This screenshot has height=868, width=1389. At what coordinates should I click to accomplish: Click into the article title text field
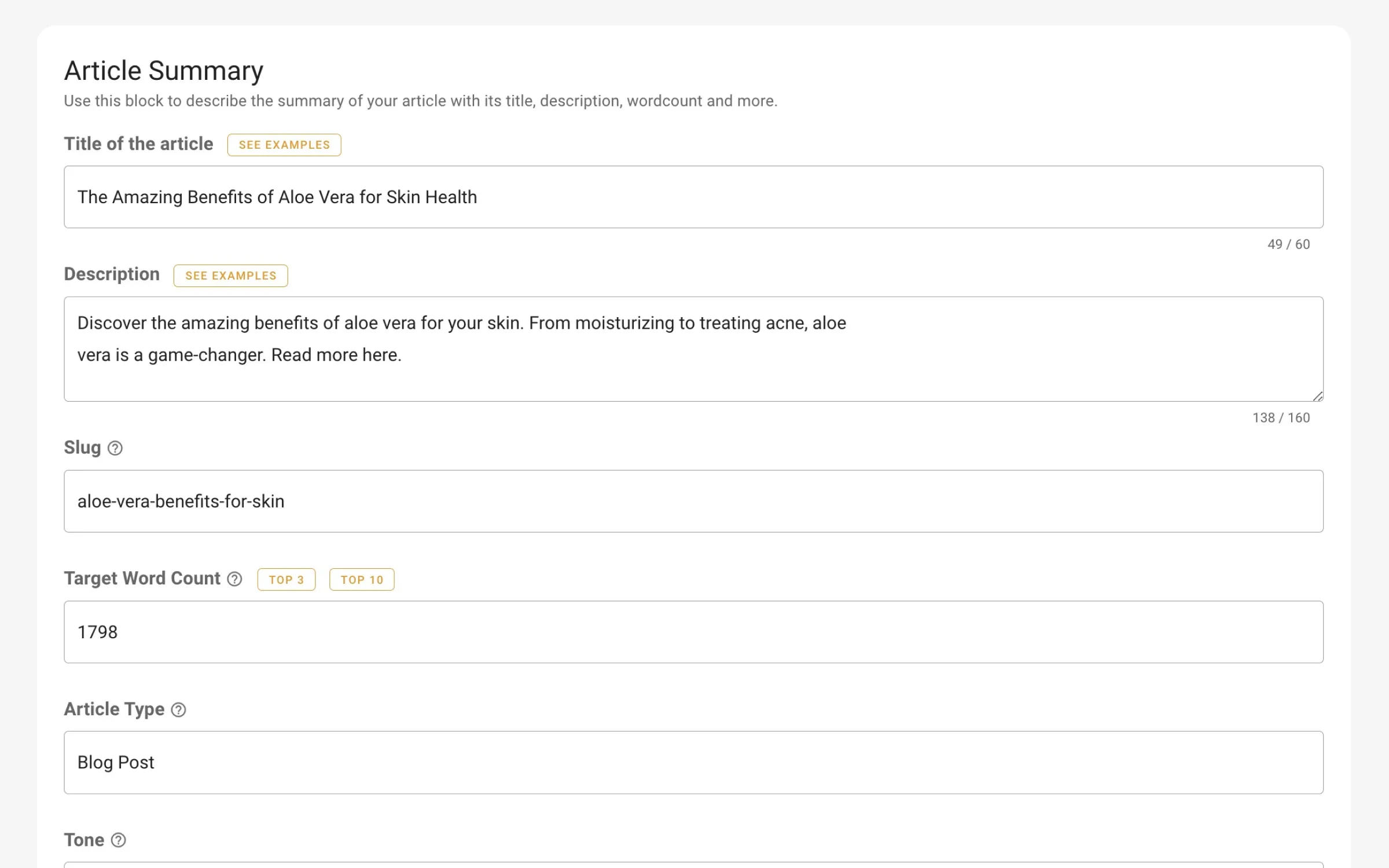693,197
